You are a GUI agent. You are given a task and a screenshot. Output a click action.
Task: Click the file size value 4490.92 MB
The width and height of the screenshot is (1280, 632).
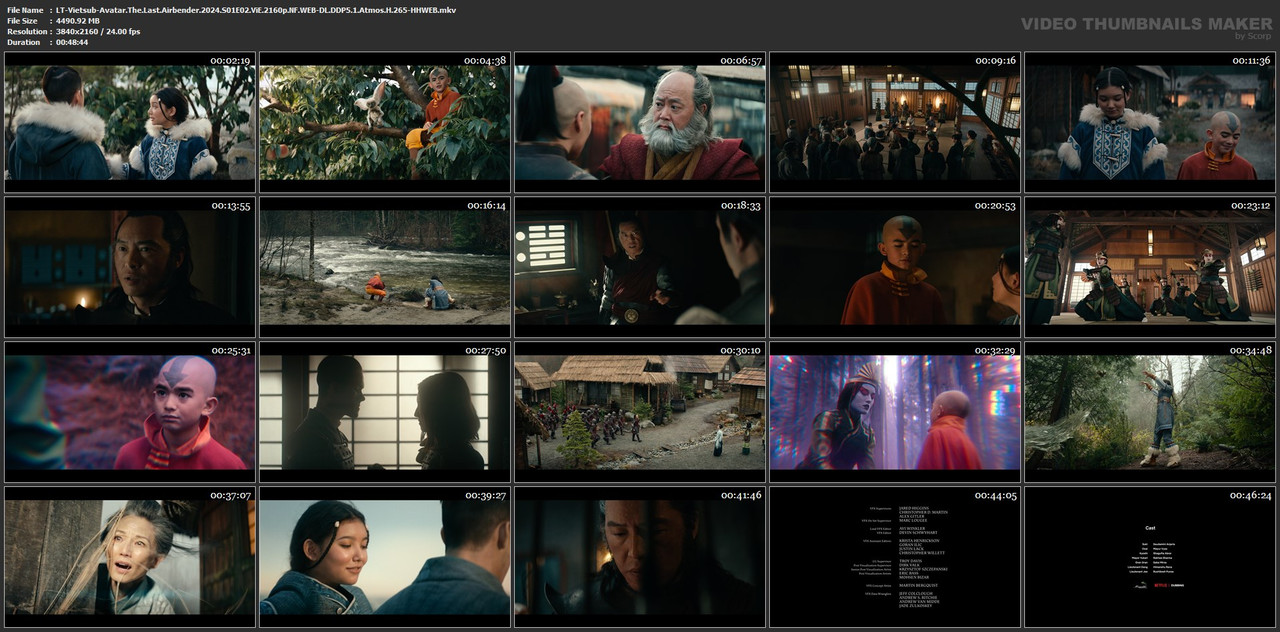[x=78, y=21]
